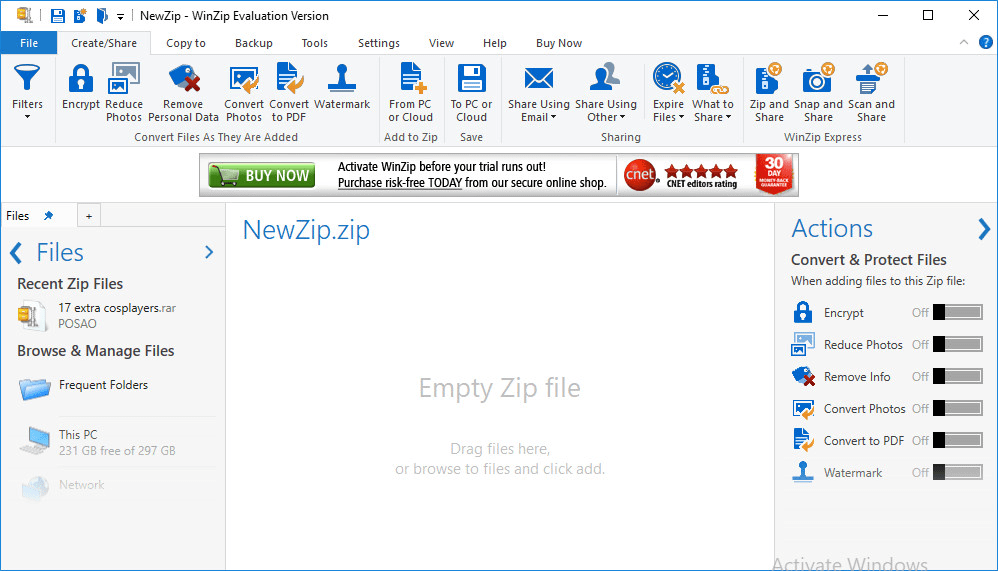
Task: Open the Share Using Other dropdown arrow
Action: (x=622, y=117)
